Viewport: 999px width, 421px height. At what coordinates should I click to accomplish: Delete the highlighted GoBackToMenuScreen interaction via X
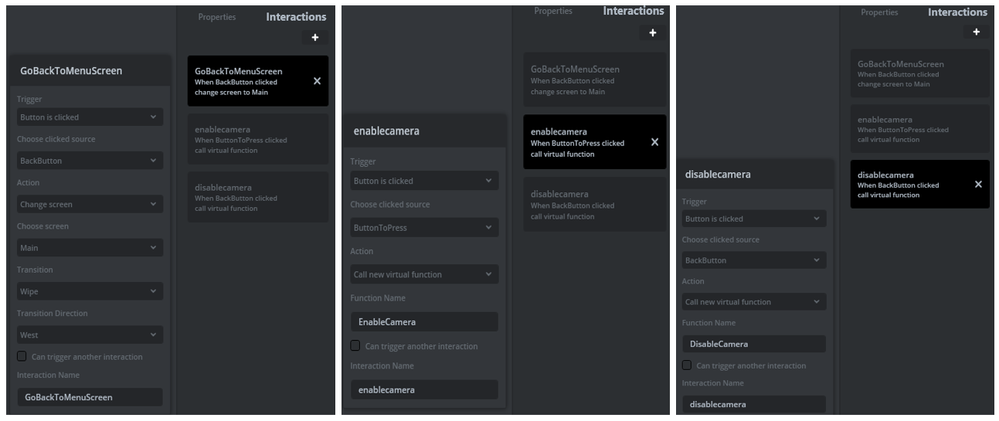pos(317,81)
